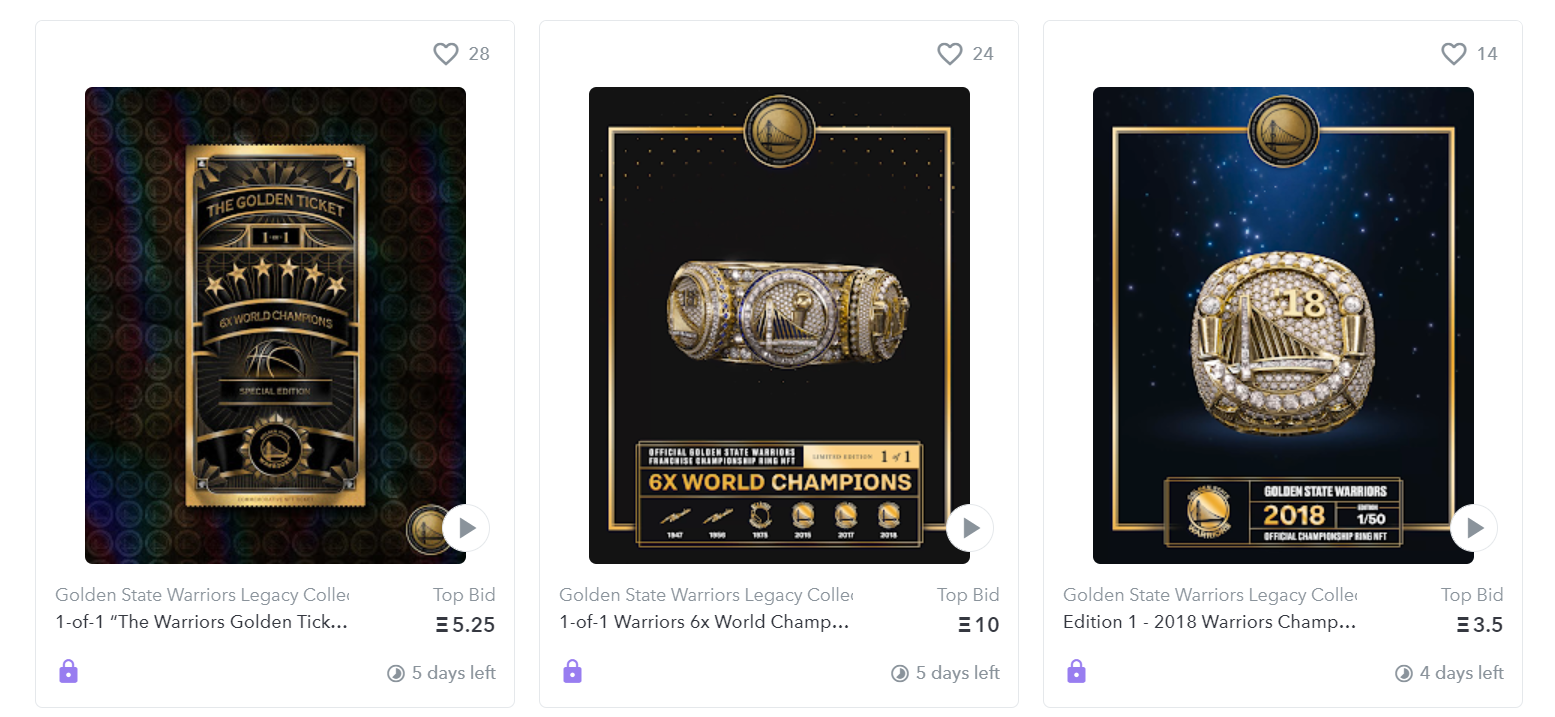Image resolution: width=1555 pixels, height=717 pixels.
Task: Open the Edition 1 - 2018 Warriors Champ… title
Action: pyautogui.click(x=1209, y=622)
